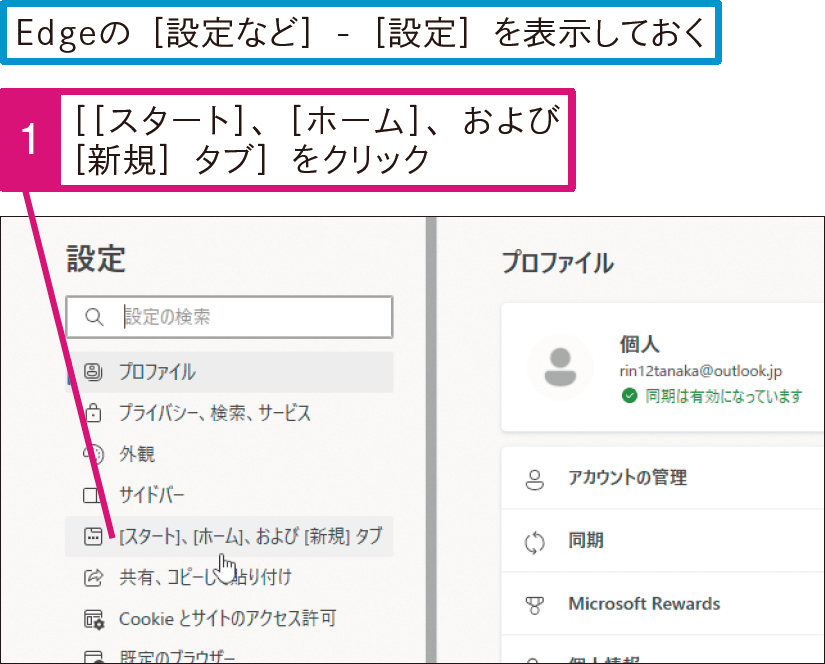Click the 個人 profile avatar
This screenshot has height=664, width=825.
[560, 367]
